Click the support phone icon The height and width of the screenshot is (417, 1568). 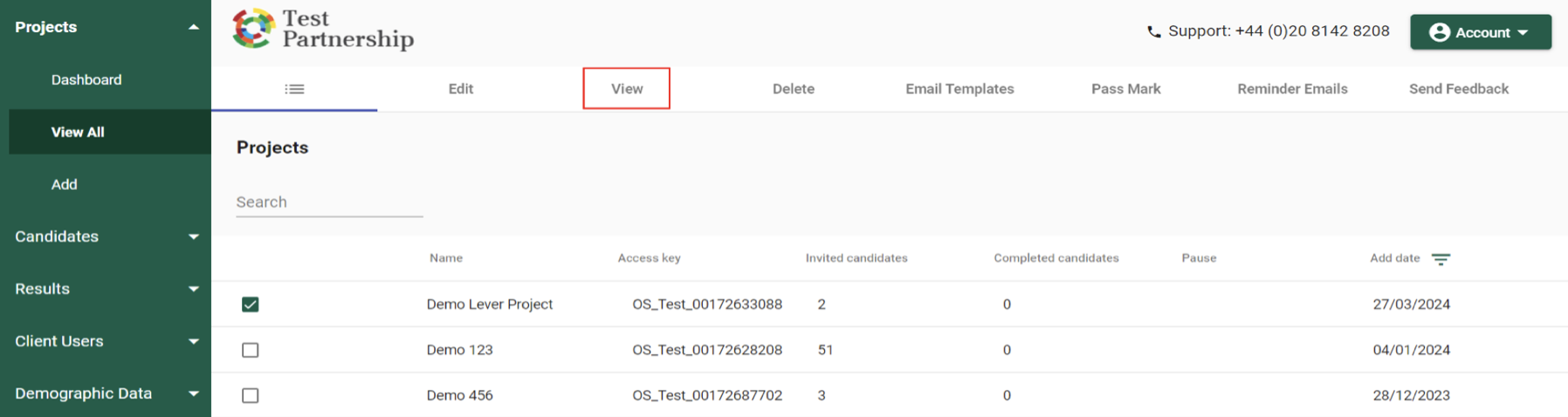coord(1153,32)
